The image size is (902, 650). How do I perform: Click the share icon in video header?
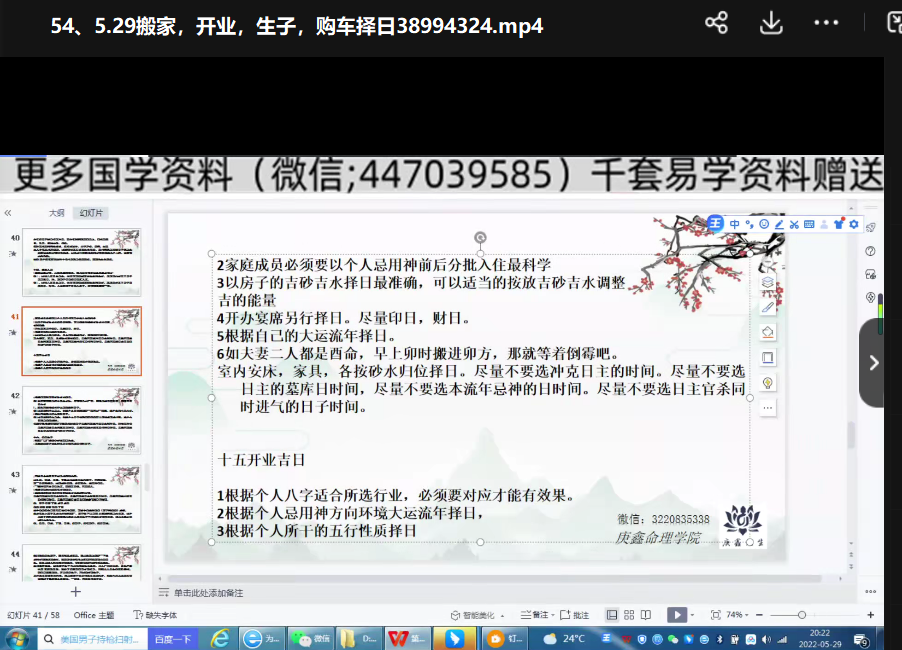(x=716, y=23)
